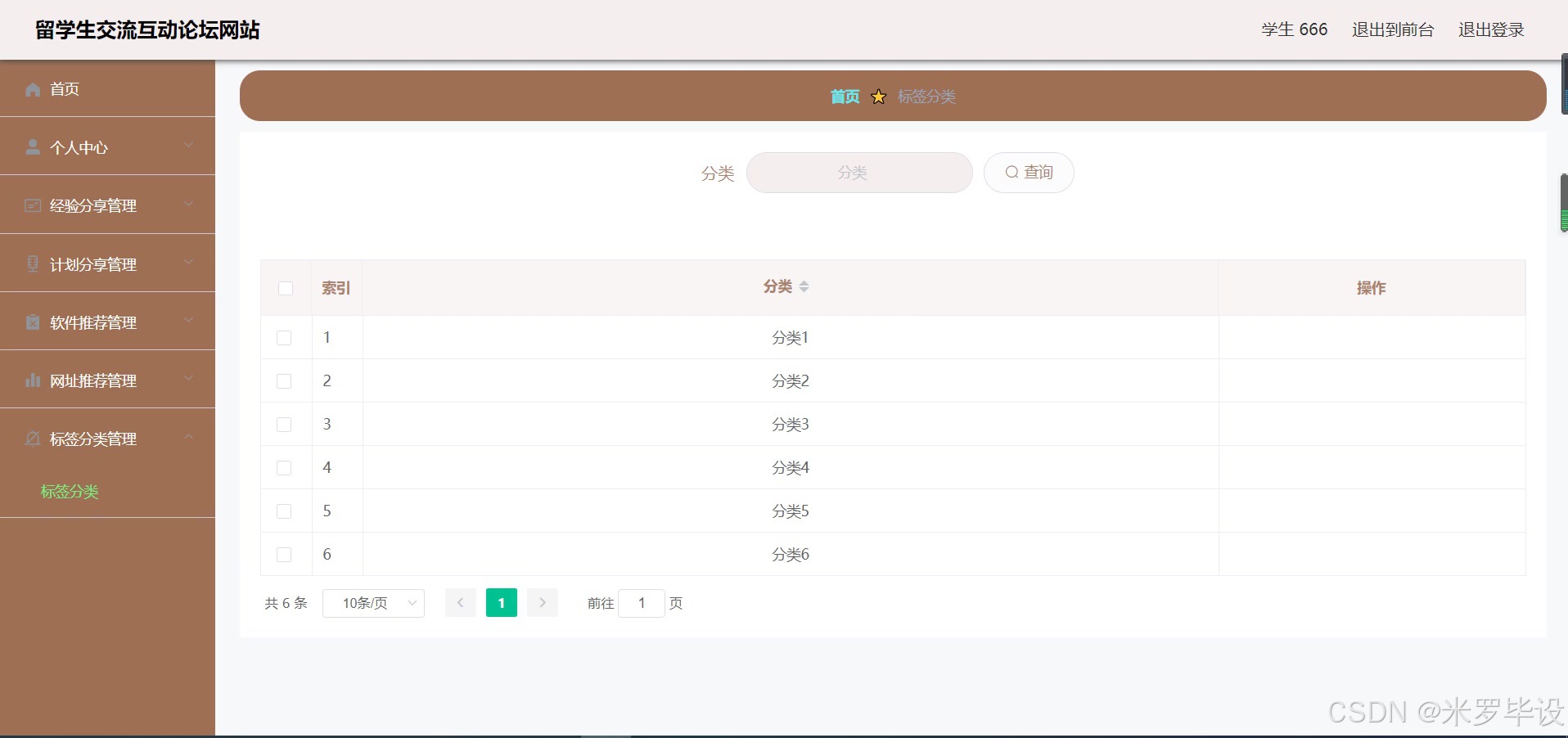Click the bell icon beside 标签分类管理
1568x738 pixels.
pos(33,439)
